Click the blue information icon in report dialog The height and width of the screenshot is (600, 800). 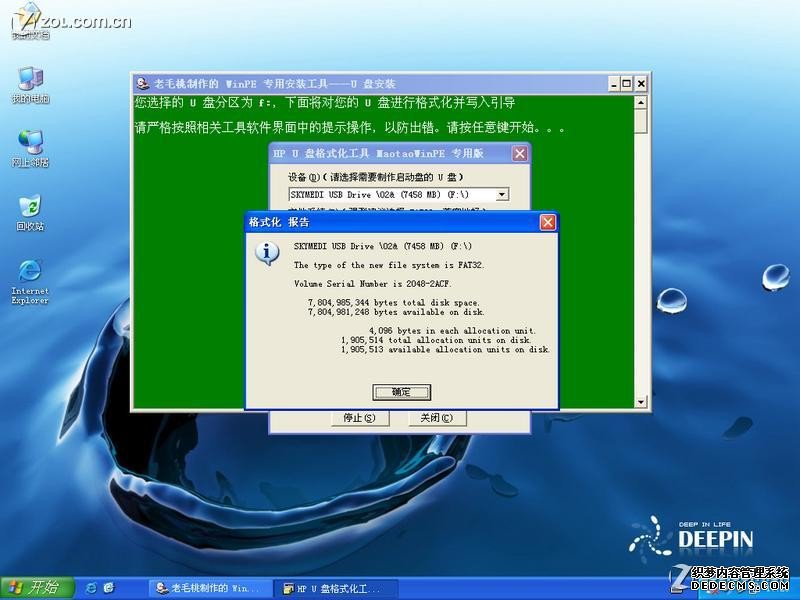[x=267, y=254]
